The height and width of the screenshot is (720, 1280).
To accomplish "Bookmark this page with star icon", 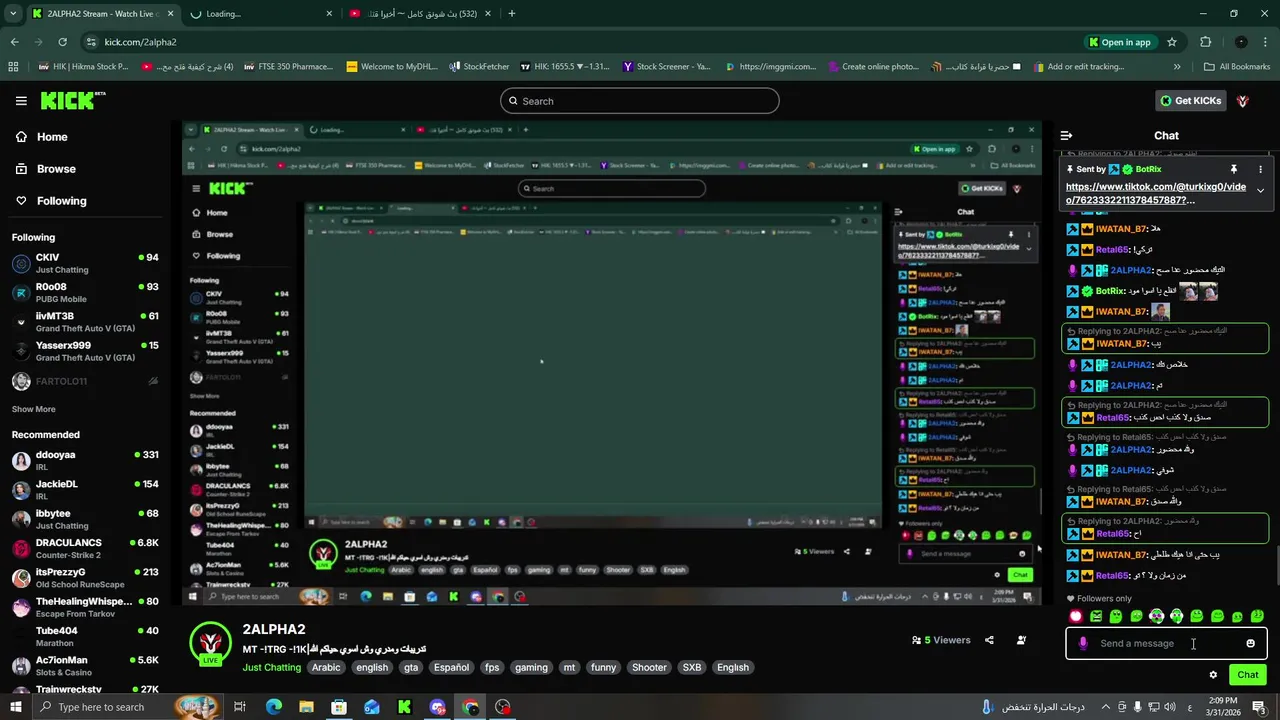I will [1172, 42].
